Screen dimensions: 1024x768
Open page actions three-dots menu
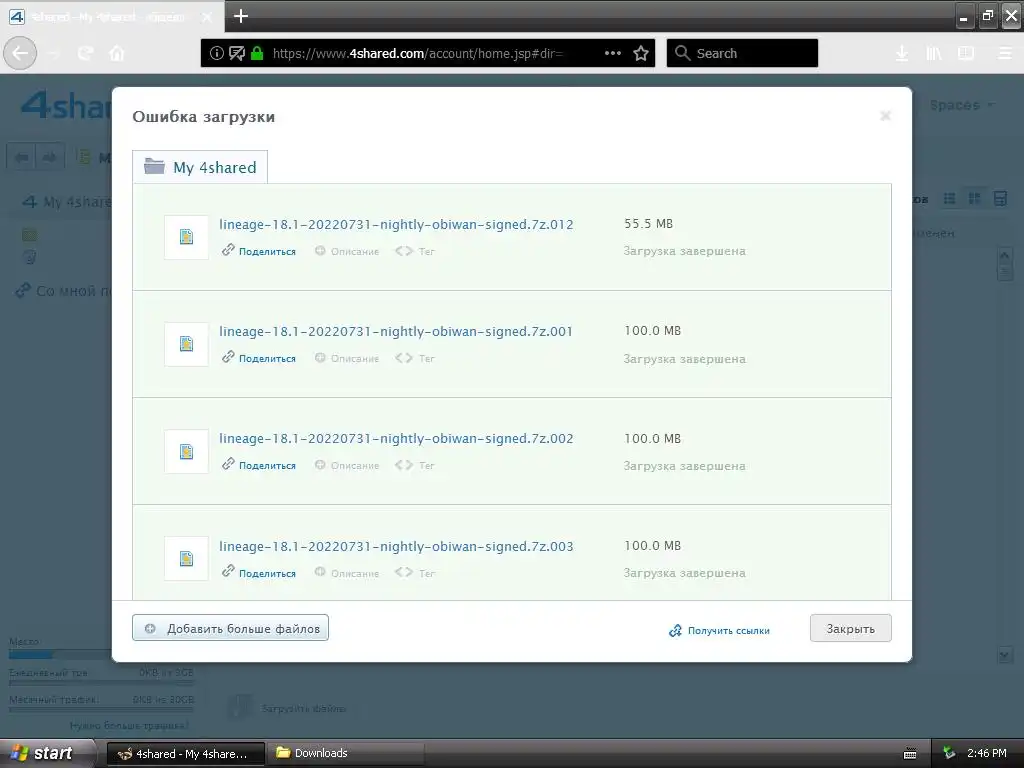pos(613,53)
